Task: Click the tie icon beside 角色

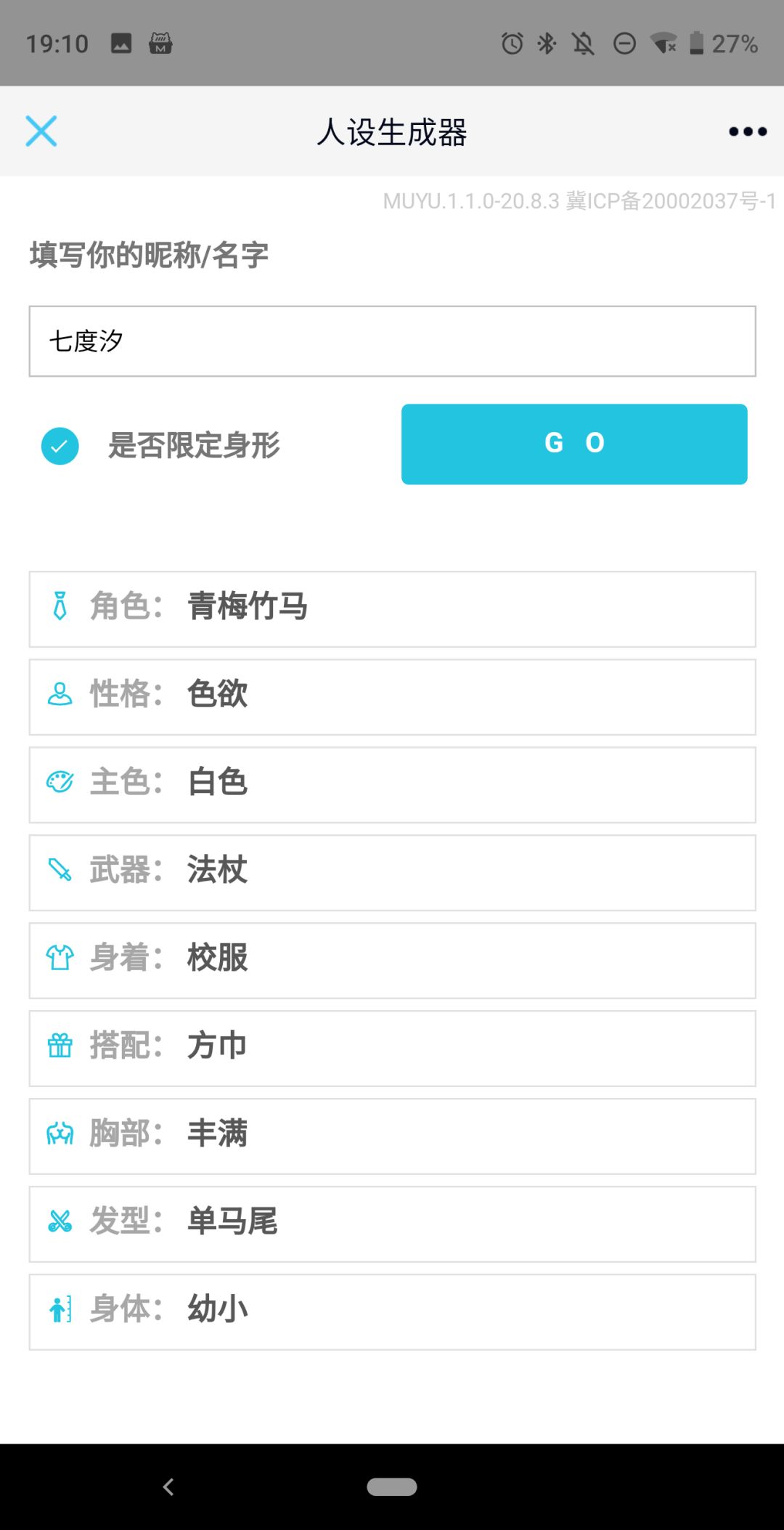Action: click(x=60, y=606)
